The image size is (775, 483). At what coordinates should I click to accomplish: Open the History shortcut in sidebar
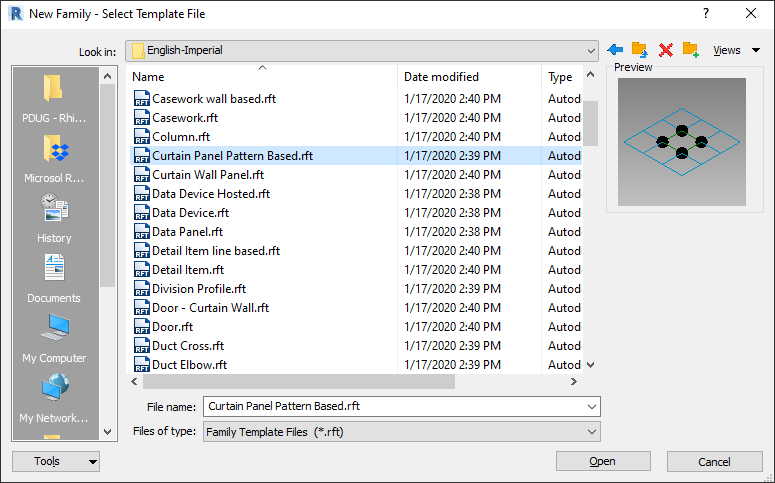coord(54,218)
